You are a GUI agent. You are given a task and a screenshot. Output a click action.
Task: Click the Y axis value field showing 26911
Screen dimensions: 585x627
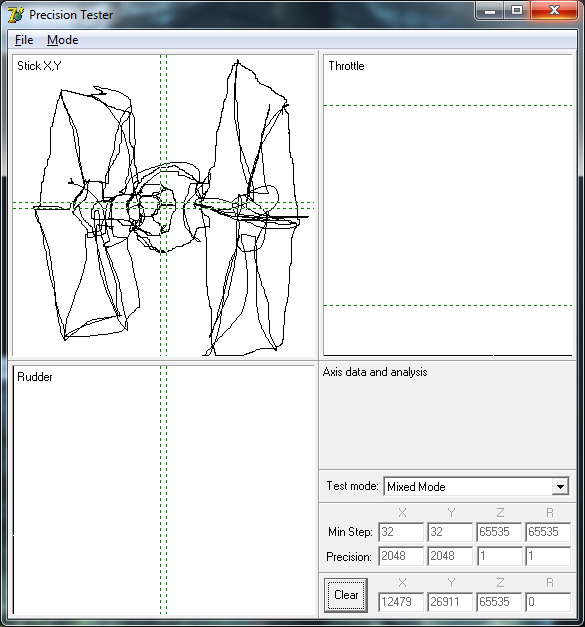point(450,602)
